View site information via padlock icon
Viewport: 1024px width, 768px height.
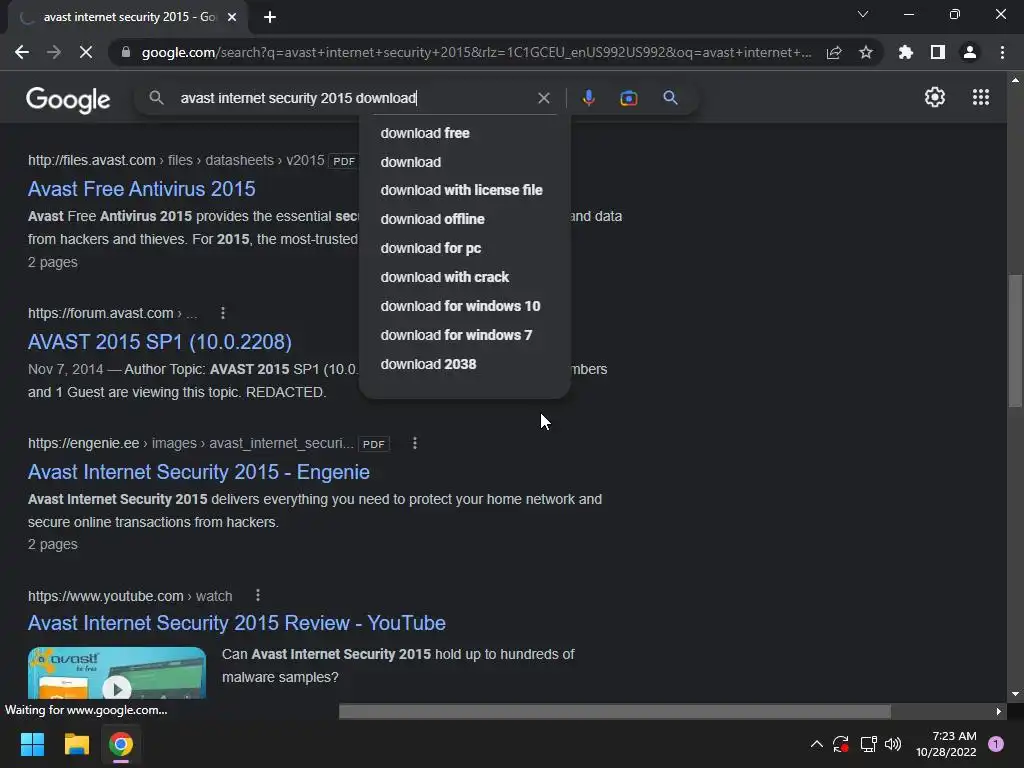pyautogui.click(x=125, y=52)
